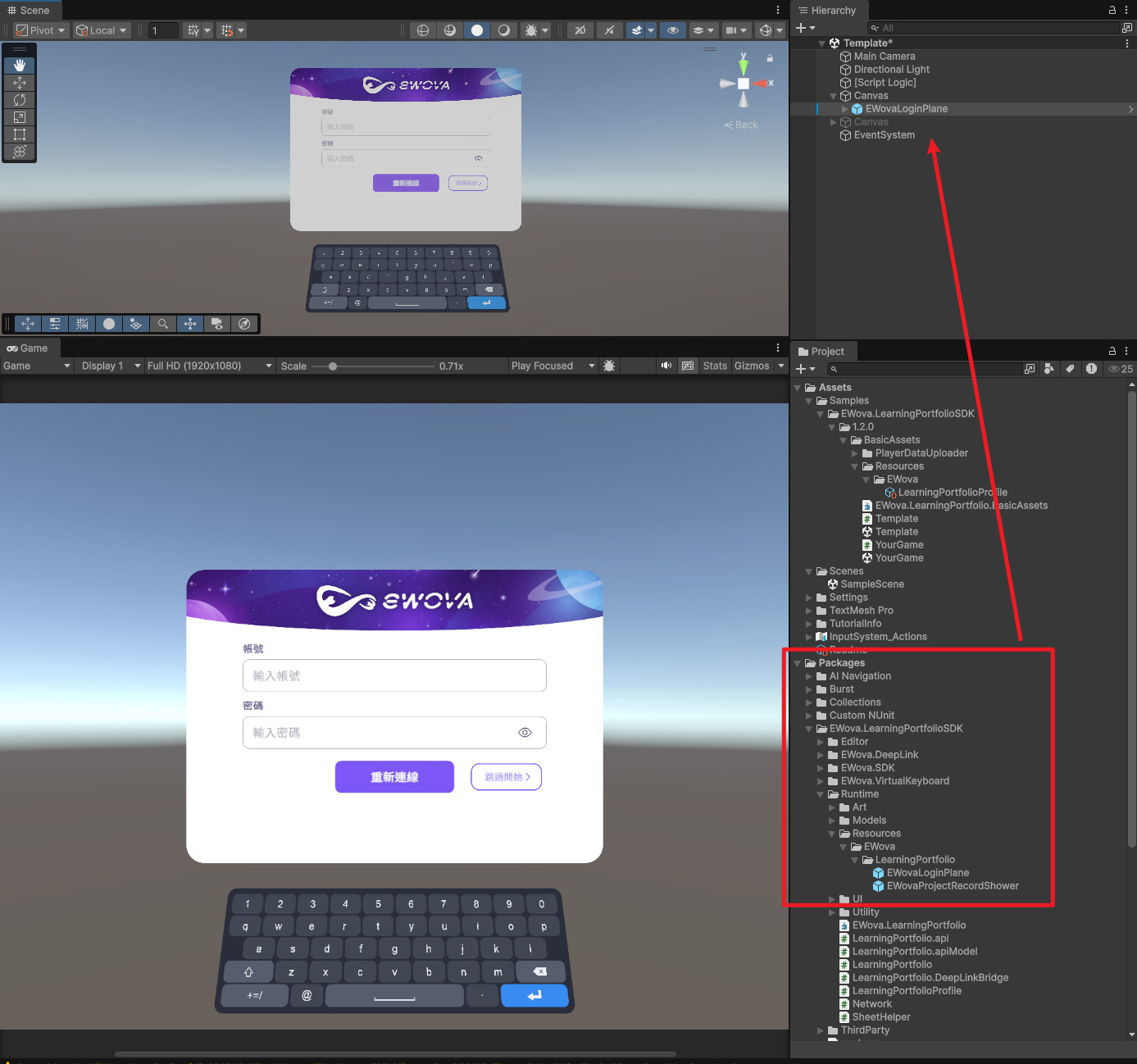The width and height of the screenshot is (1137, 1064).
Task: Click the Scene debug draw mode bug icon
Action: pyautogui.click(x=531, y=30)
